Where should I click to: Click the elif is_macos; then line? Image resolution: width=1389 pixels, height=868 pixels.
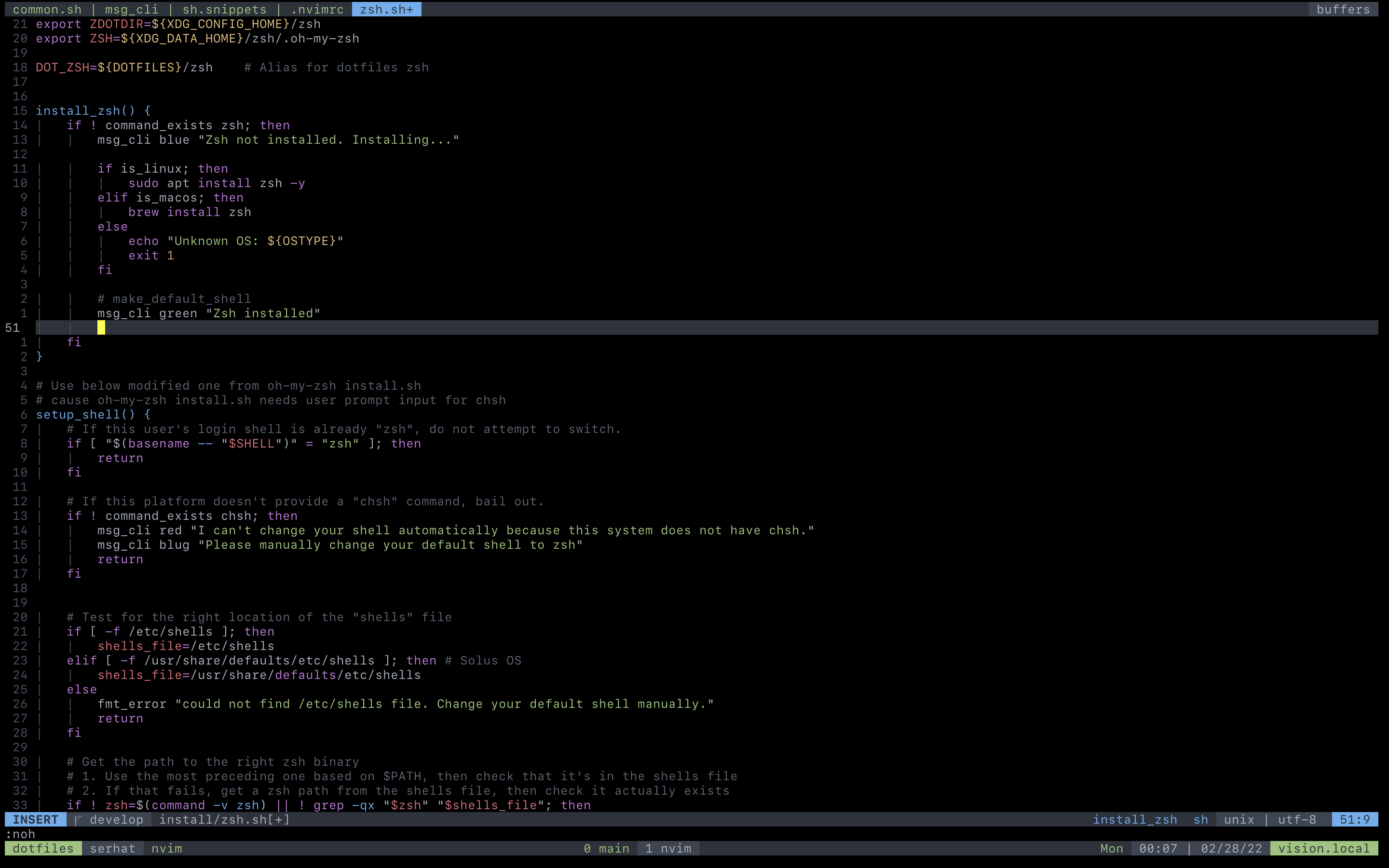(x=170, y=198)
